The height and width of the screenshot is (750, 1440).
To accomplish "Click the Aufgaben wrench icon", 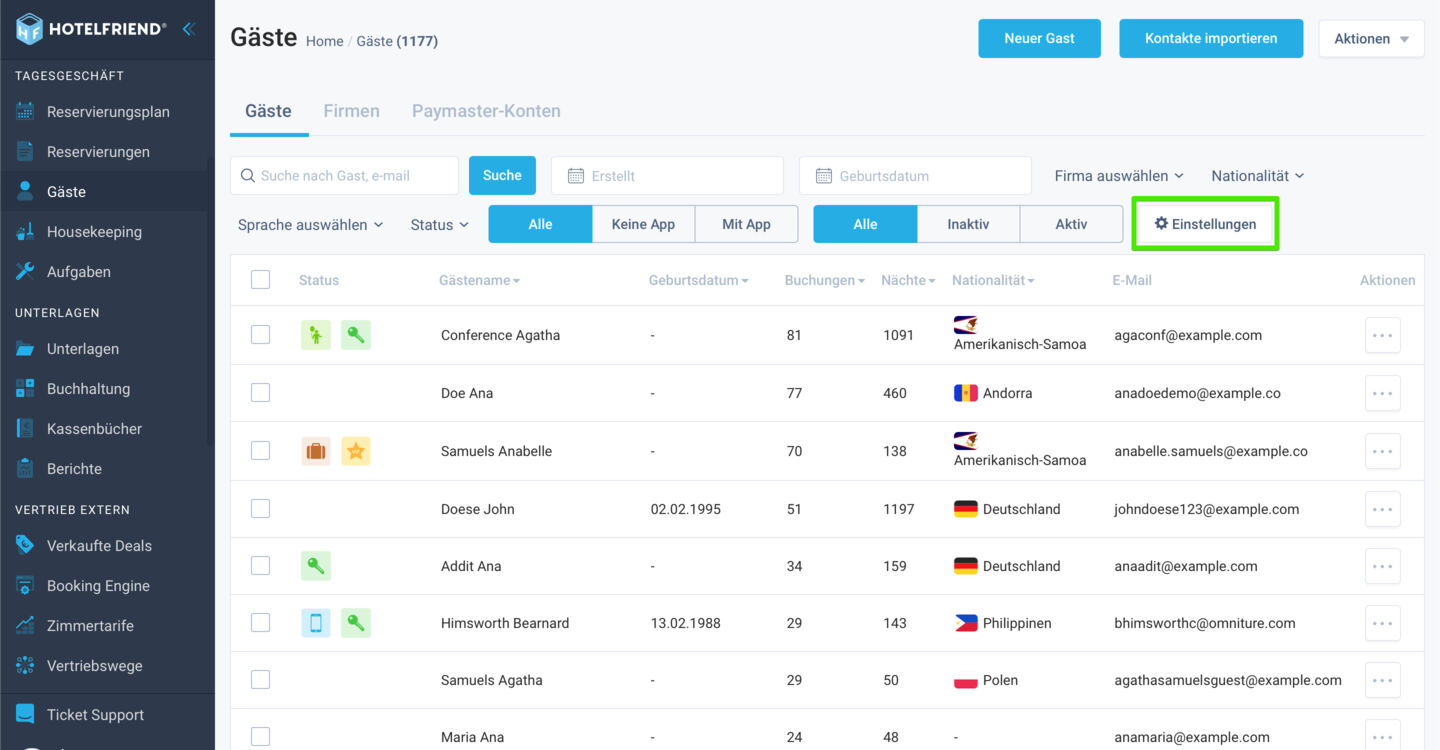I will click(25, 272).
